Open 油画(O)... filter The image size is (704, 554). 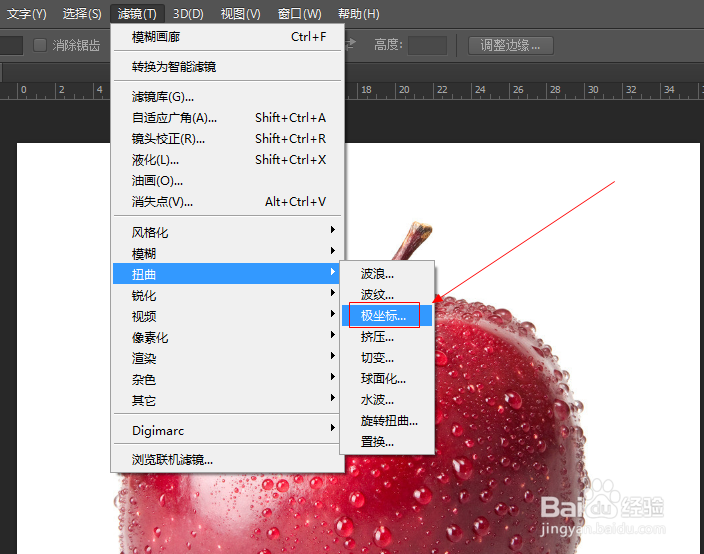(x=229, y=180)
